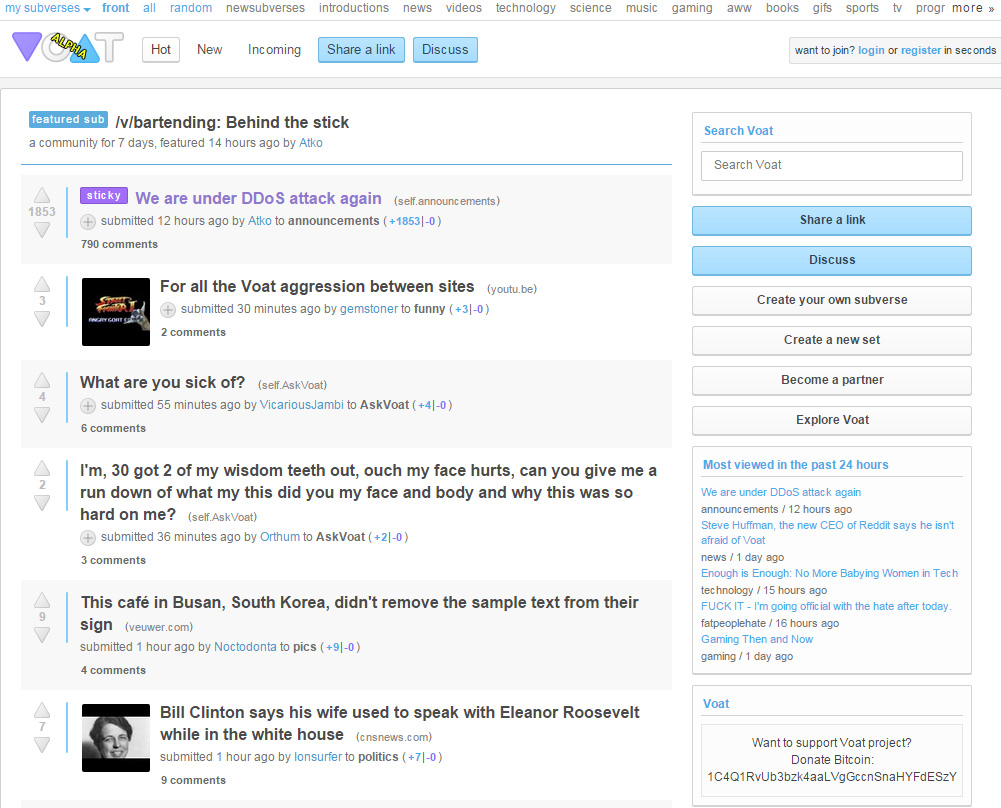Open user profile 'Noctodonta'
The height and width of the screenshot is (808, 1001).
point(245,647)
